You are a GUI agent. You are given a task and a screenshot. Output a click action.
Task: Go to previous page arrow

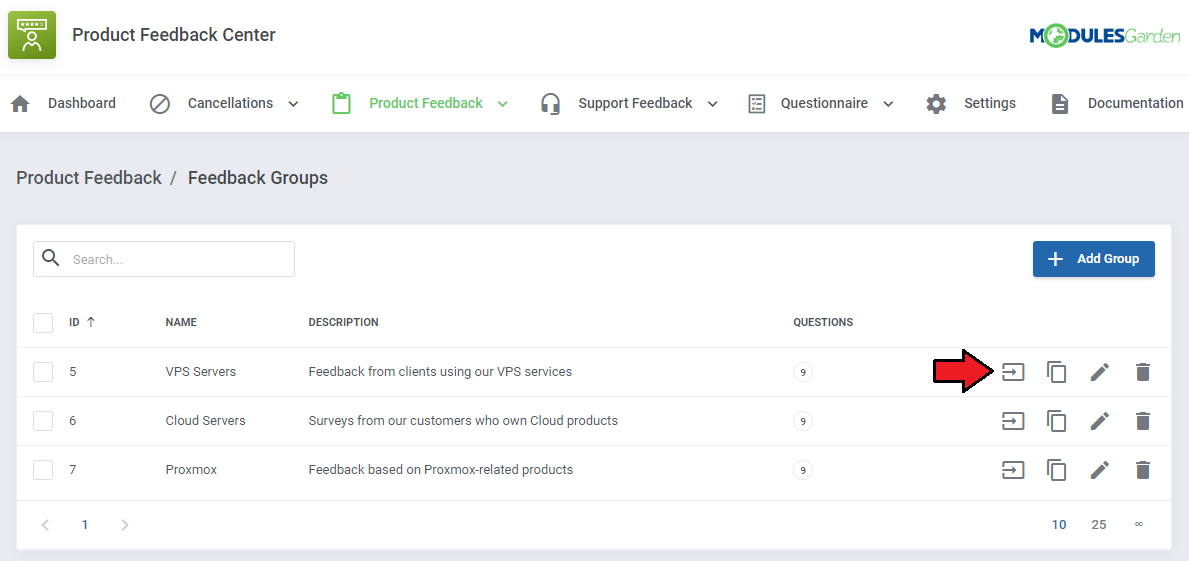pos(45,525)
